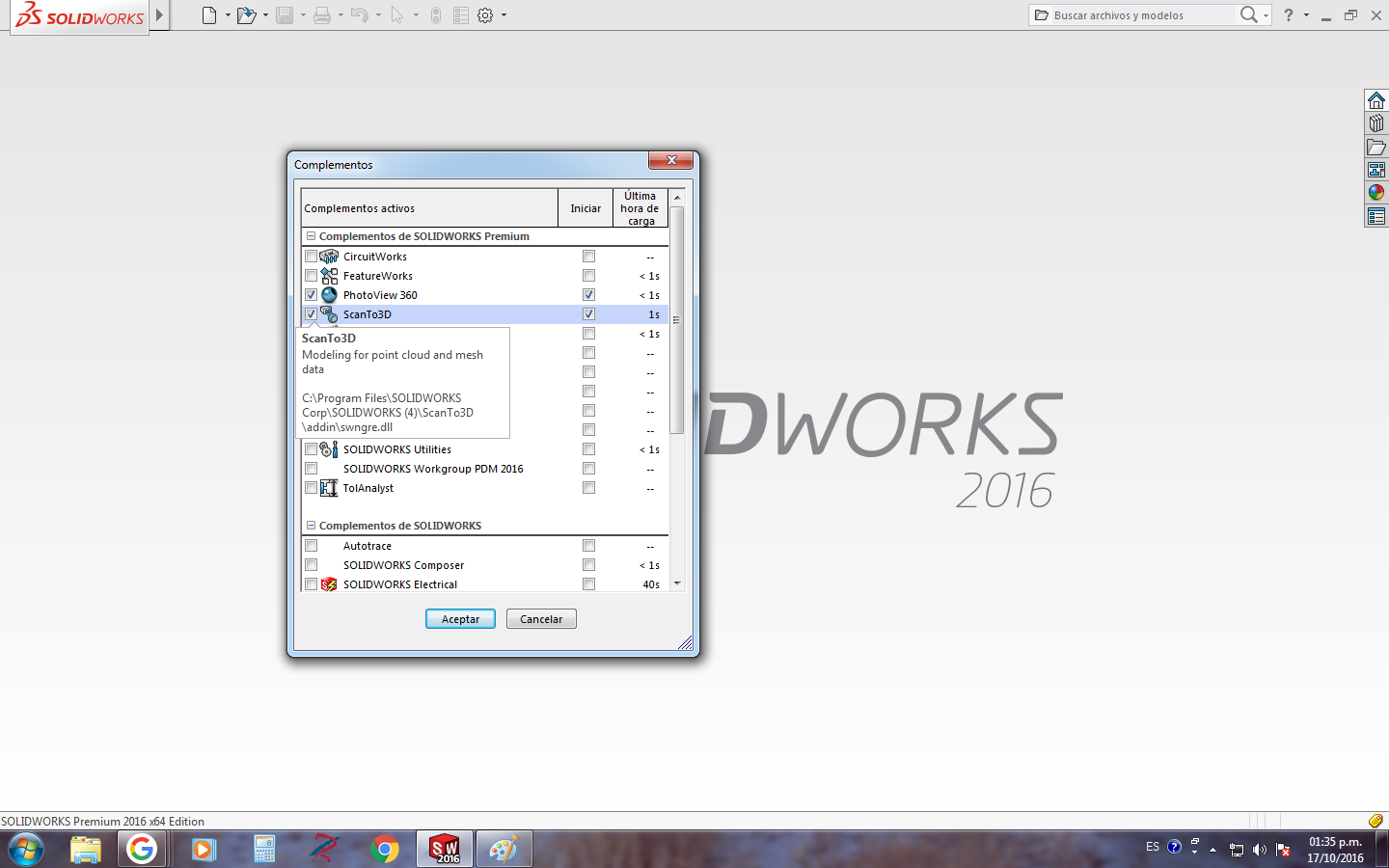Enable SOLIDWORKS Utilities active checkbox
1389x868 pixels.
[x=311, y=449]
